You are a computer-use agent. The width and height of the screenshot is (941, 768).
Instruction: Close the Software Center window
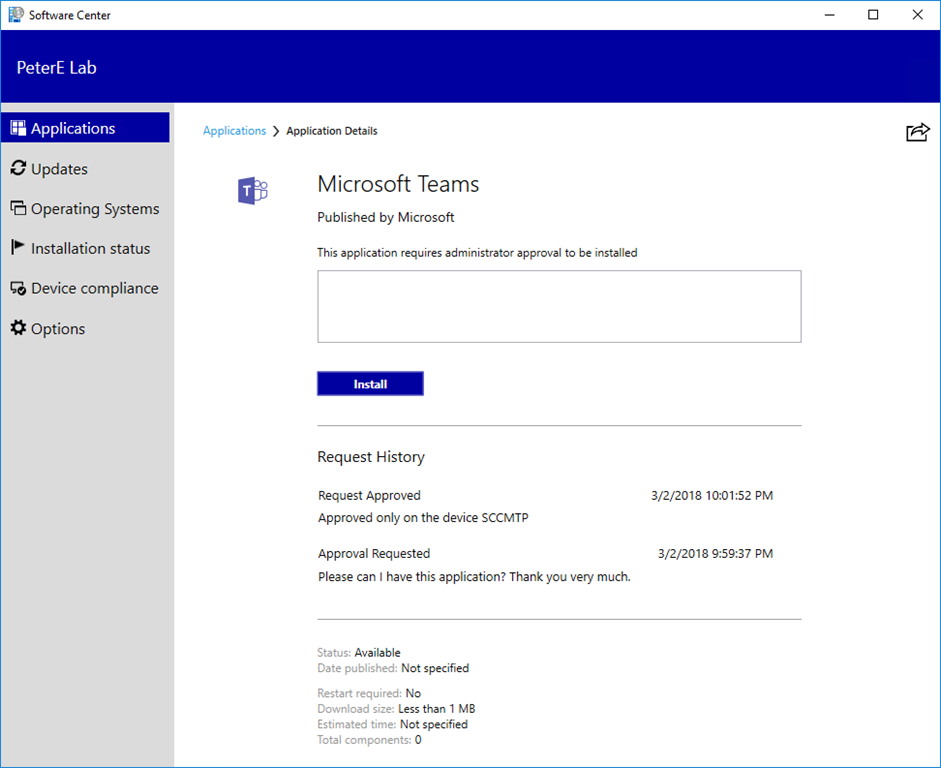(918, 15)
